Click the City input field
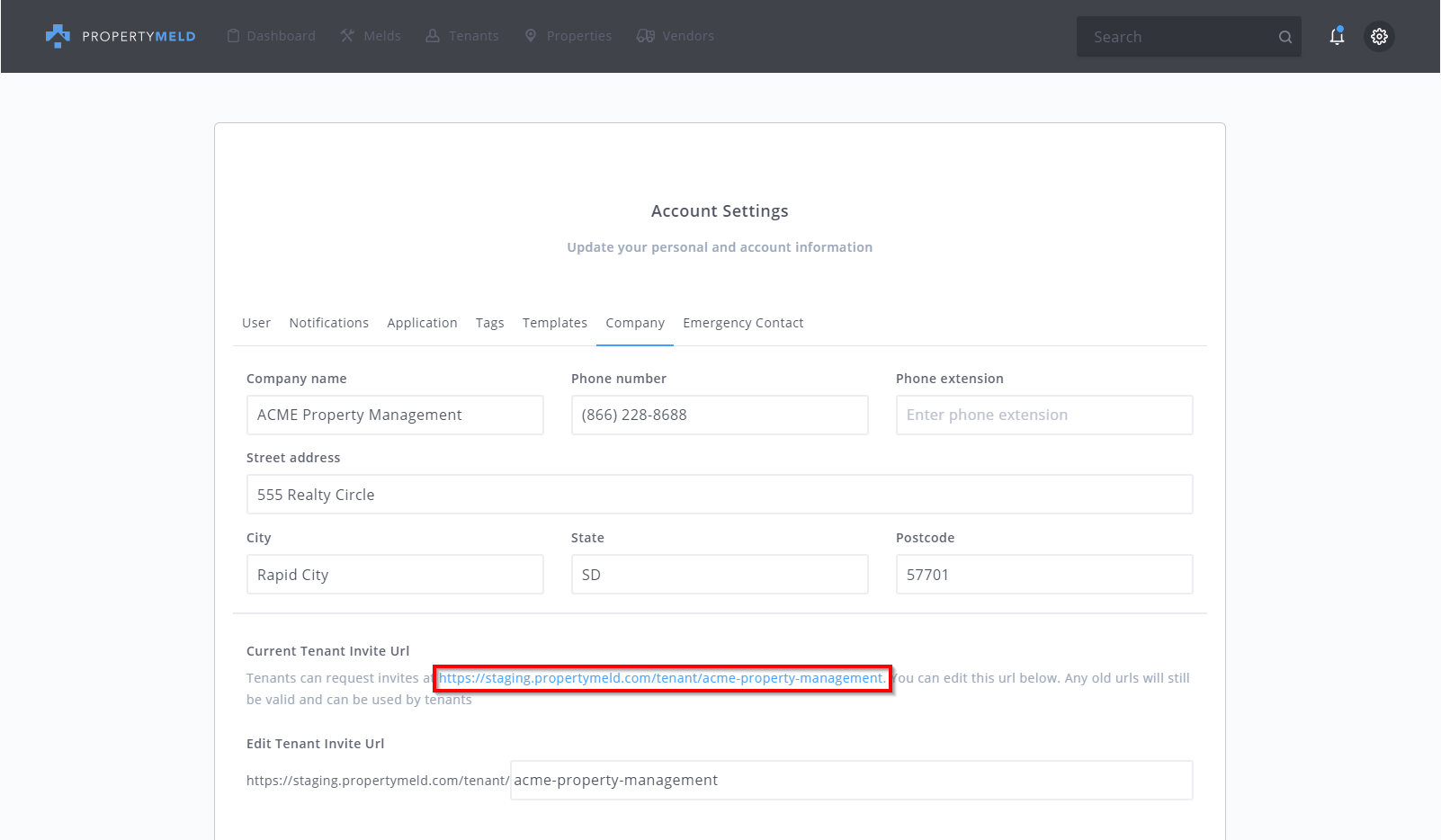This screenshot has height=840, width=1441. [395, 575]
